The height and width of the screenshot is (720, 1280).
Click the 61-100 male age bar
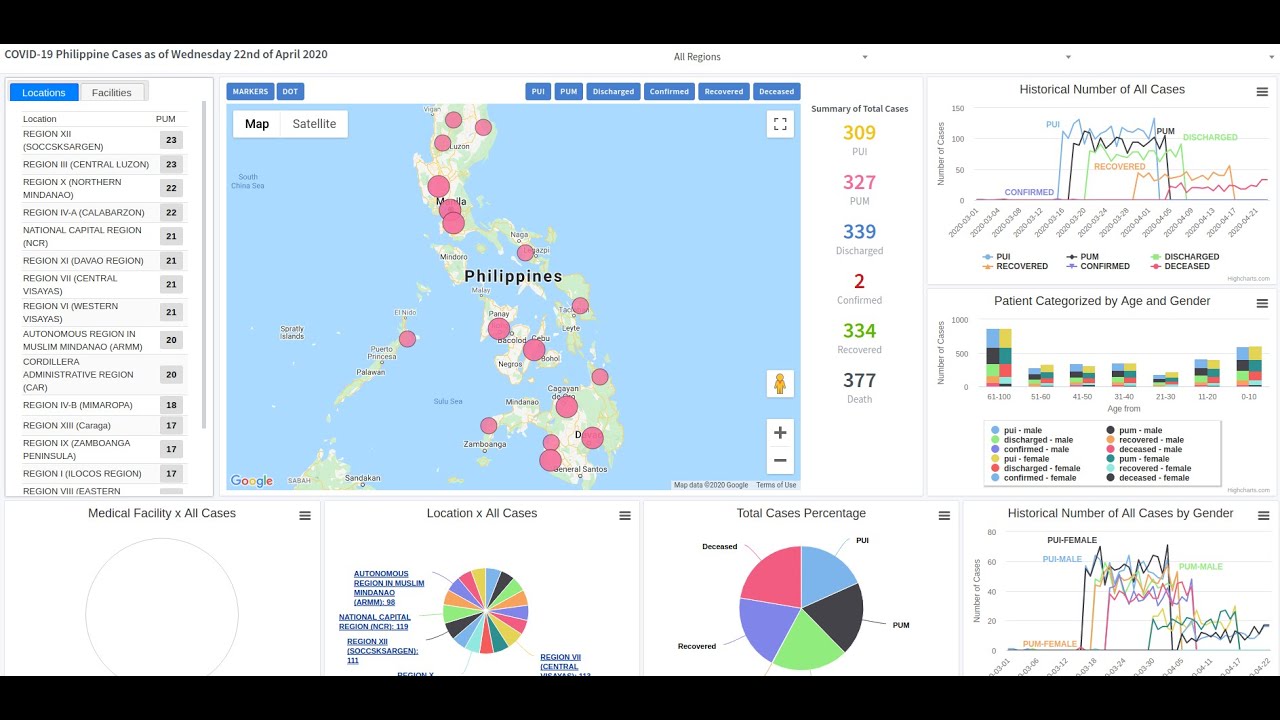pos(992,357)
